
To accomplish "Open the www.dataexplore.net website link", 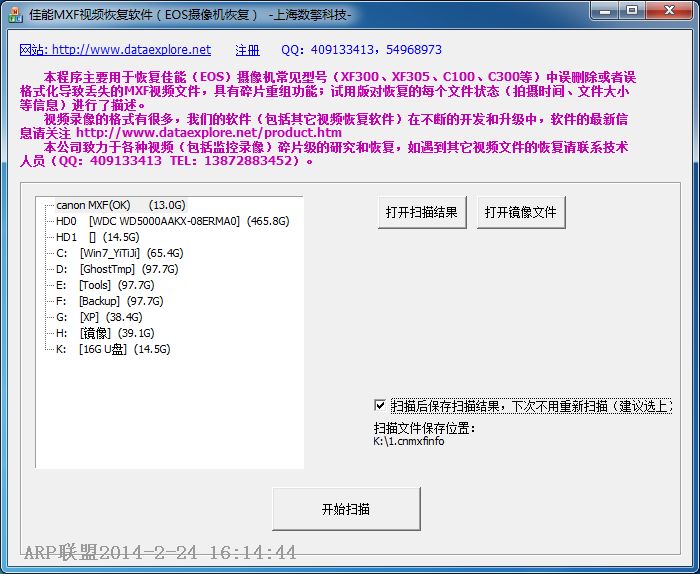I will click(115, 50).
